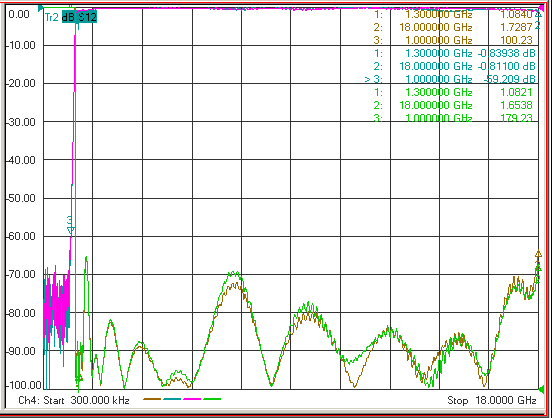552x418 pixels.
Task: Click the S12 measurement parameter label
Action: click(87, 17)
